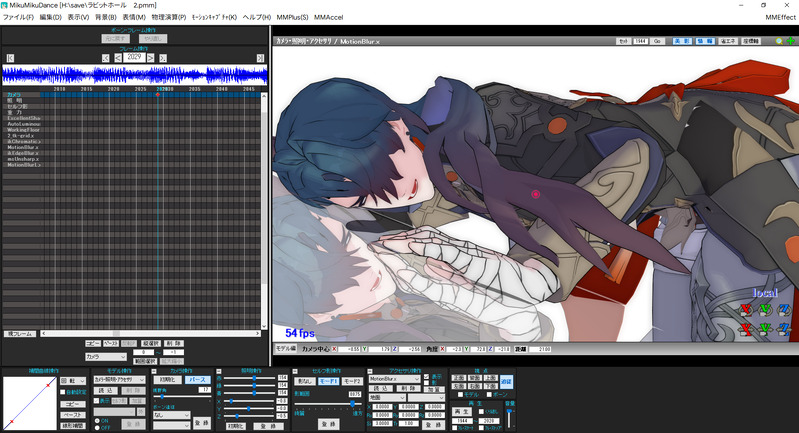799x433 pixels.
Task: Click the 'local' coordinate mode label
Action: click(765, 292)
